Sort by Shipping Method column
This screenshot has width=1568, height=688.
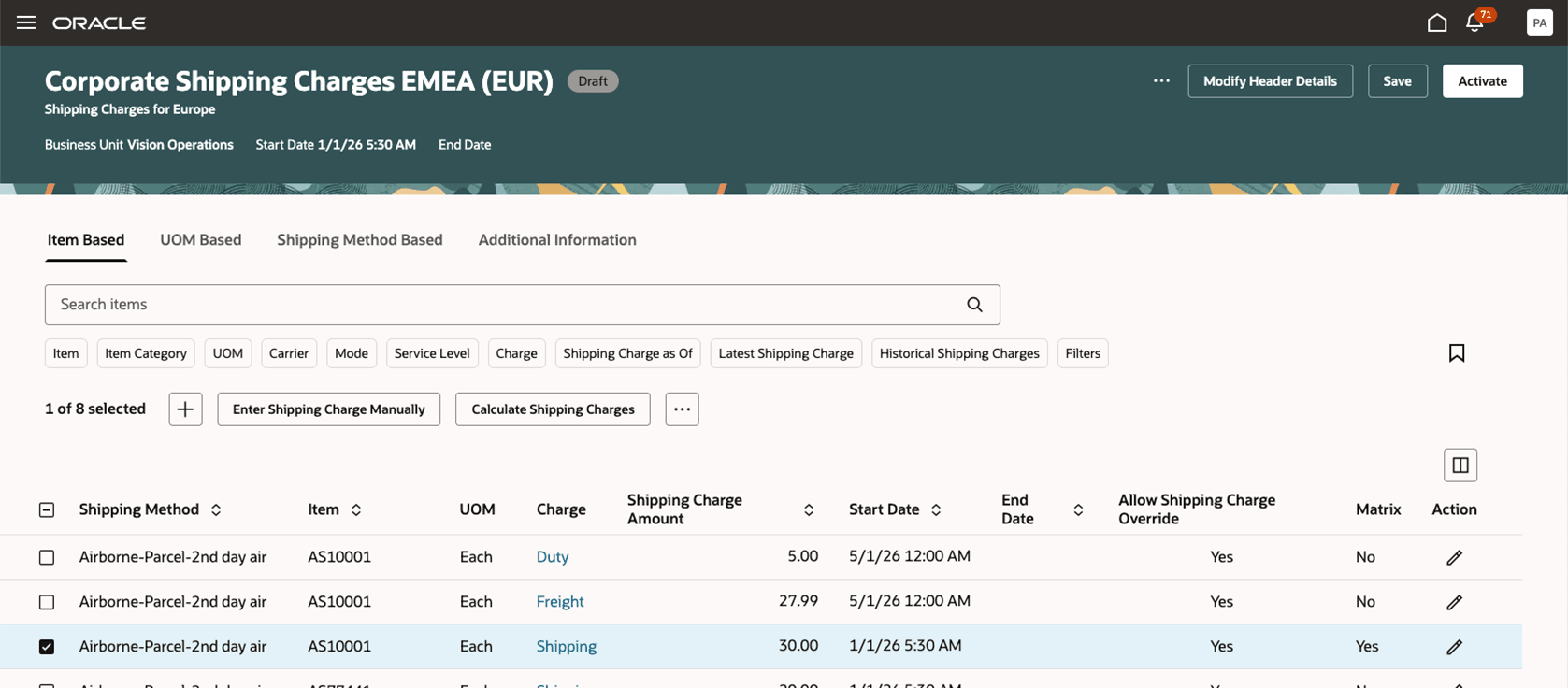coord(216,509)
